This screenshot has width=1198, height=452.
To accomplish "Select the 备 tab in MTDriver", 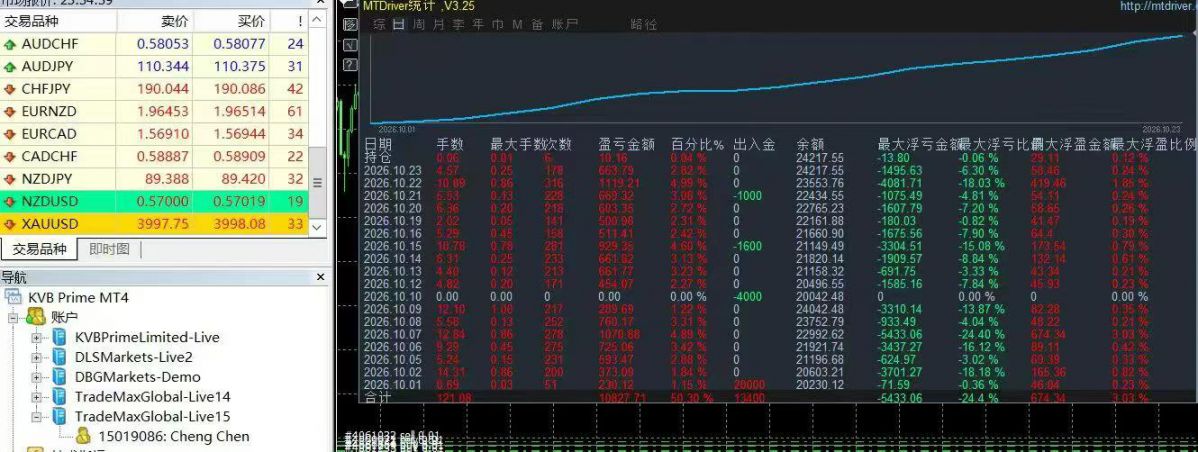I will coord(537,24).
